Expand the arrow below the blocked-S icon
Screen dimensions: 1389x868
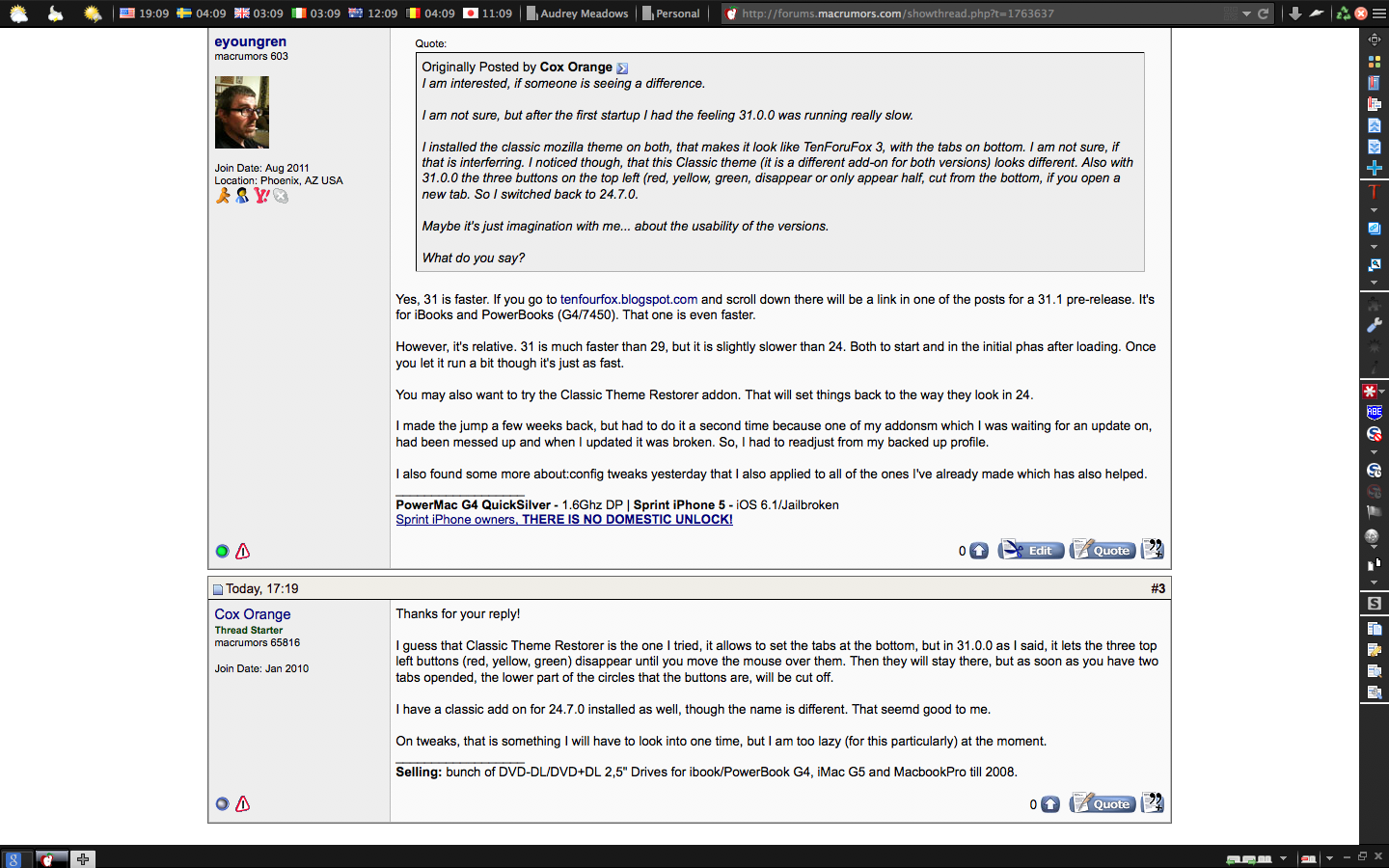(1374, 451)
